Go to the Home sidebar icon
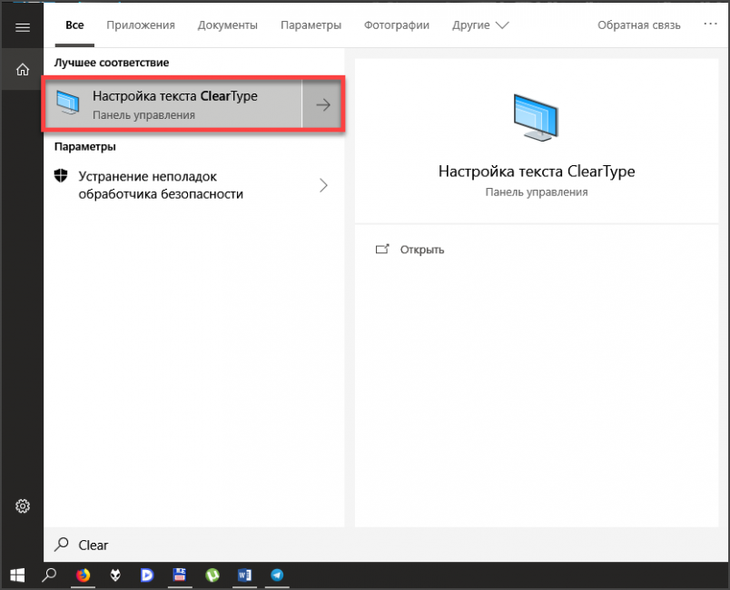Viewport: 730px width, 590px height. click(x=22, y=69)
